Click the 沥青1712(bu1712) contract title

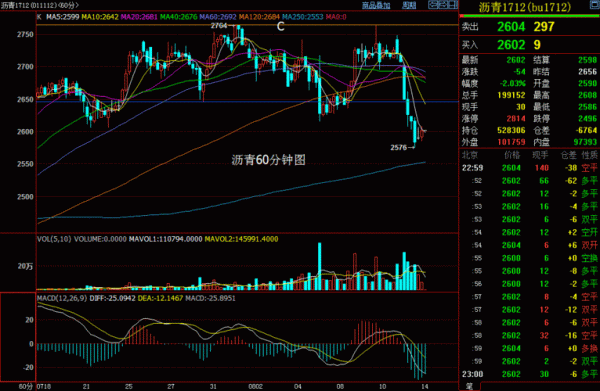[x=525, y=7]
